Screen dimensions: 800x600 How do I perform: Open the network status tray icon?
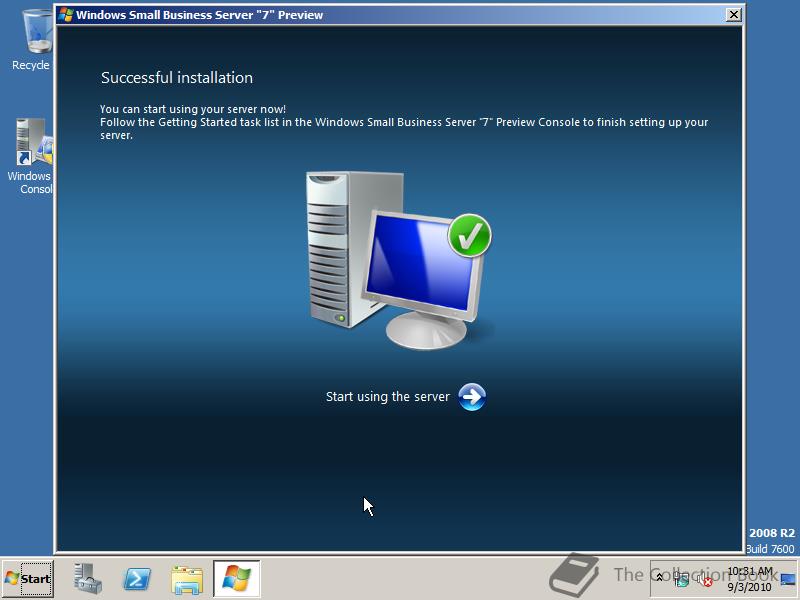(682, 579)
